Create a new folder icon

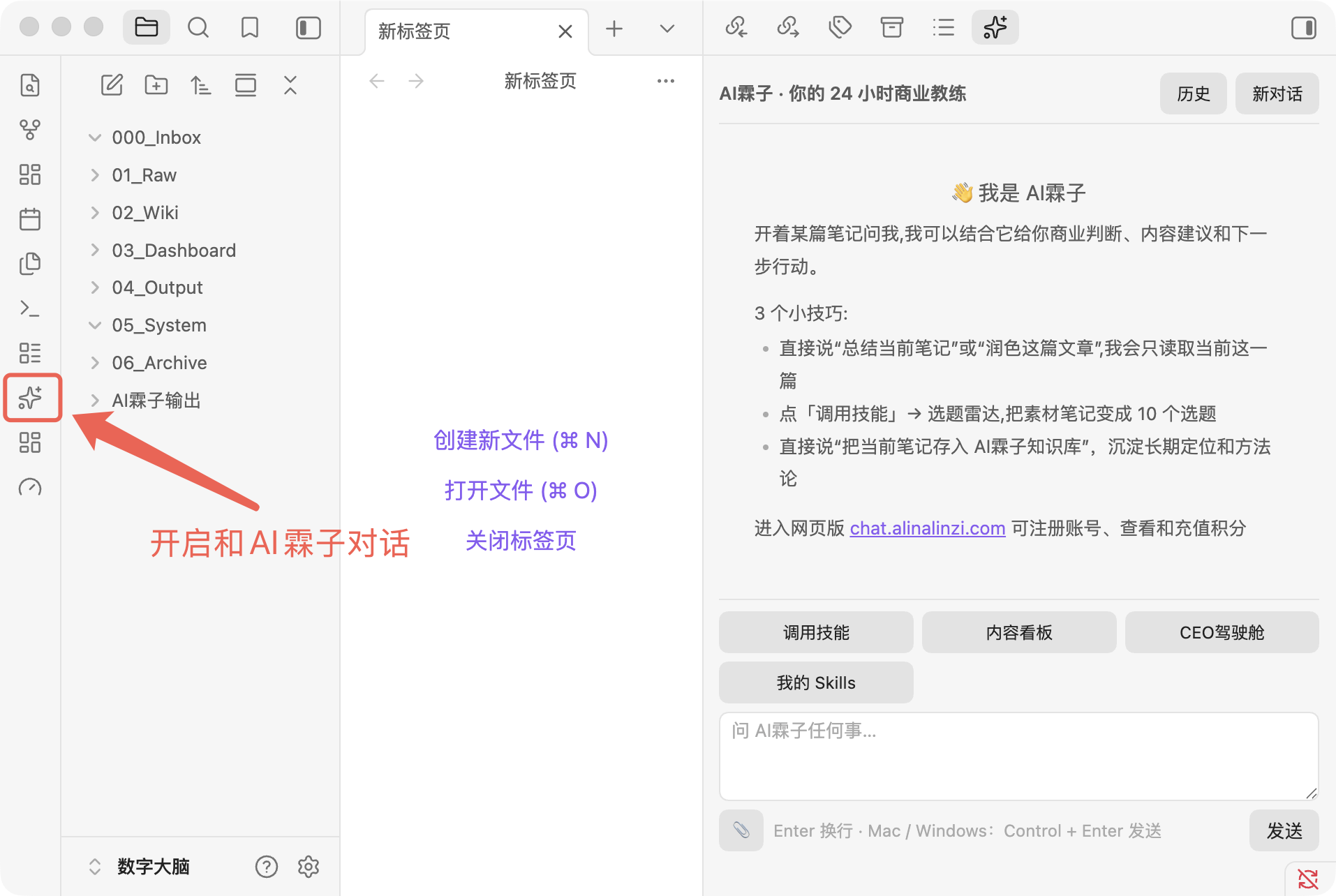(156, 85)
